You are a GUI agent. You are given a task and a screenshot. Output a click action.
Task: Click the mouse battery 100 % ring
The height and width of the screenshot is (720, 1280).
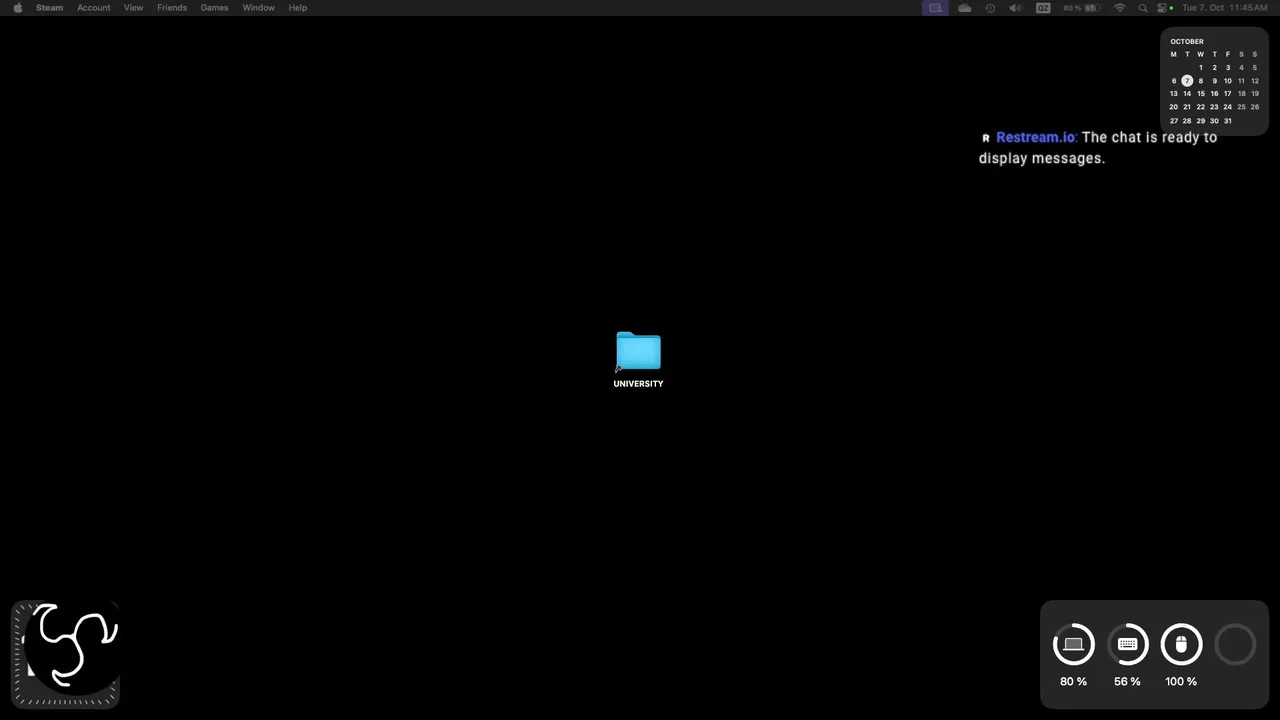point(1181,645)
